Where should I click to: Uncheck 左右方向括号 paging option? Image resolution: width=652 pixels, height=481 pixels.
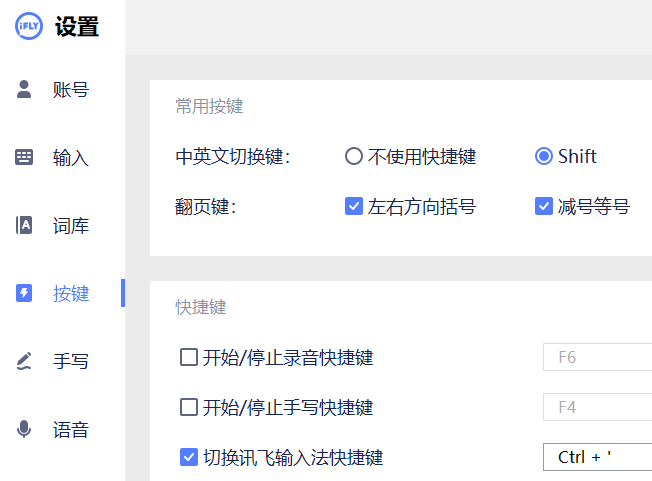pos(353,207)
